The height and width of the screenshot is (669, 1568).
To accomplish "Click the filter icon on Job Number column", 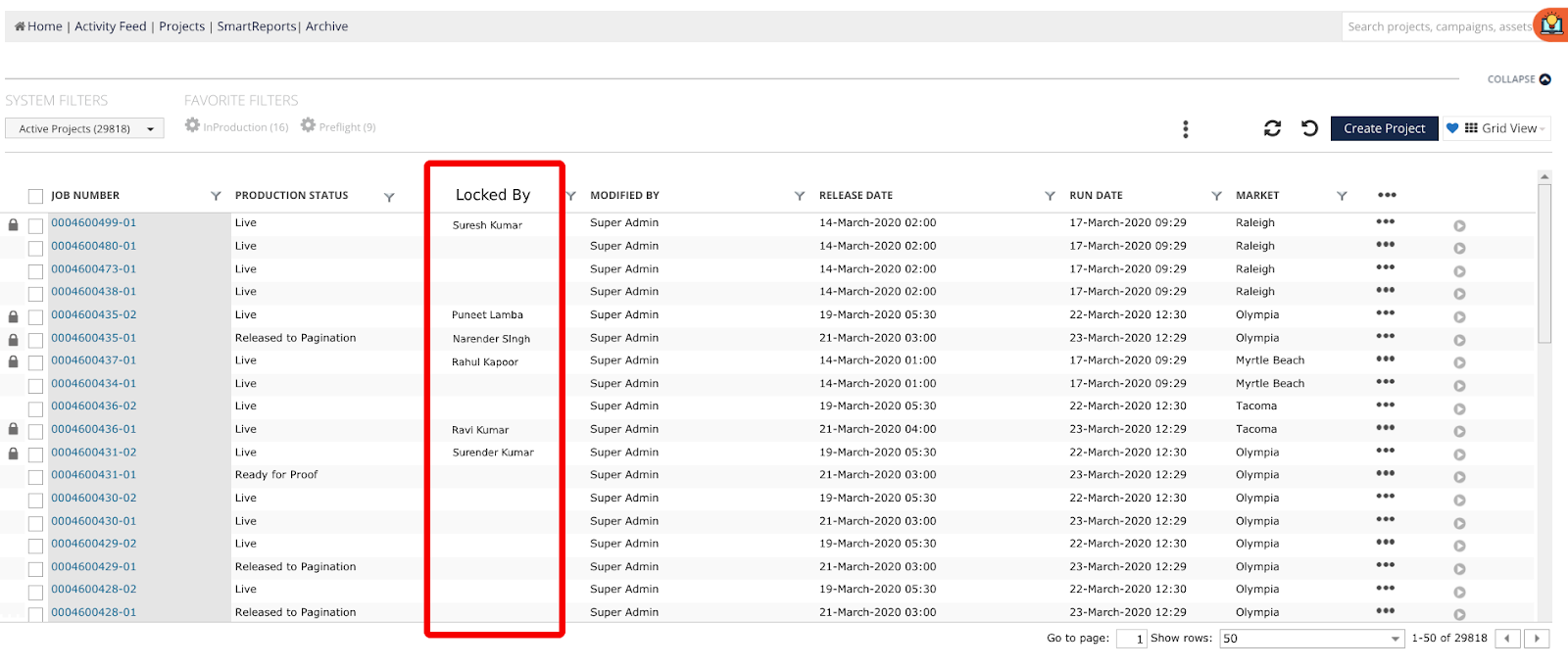I will [x=216, y=196].
